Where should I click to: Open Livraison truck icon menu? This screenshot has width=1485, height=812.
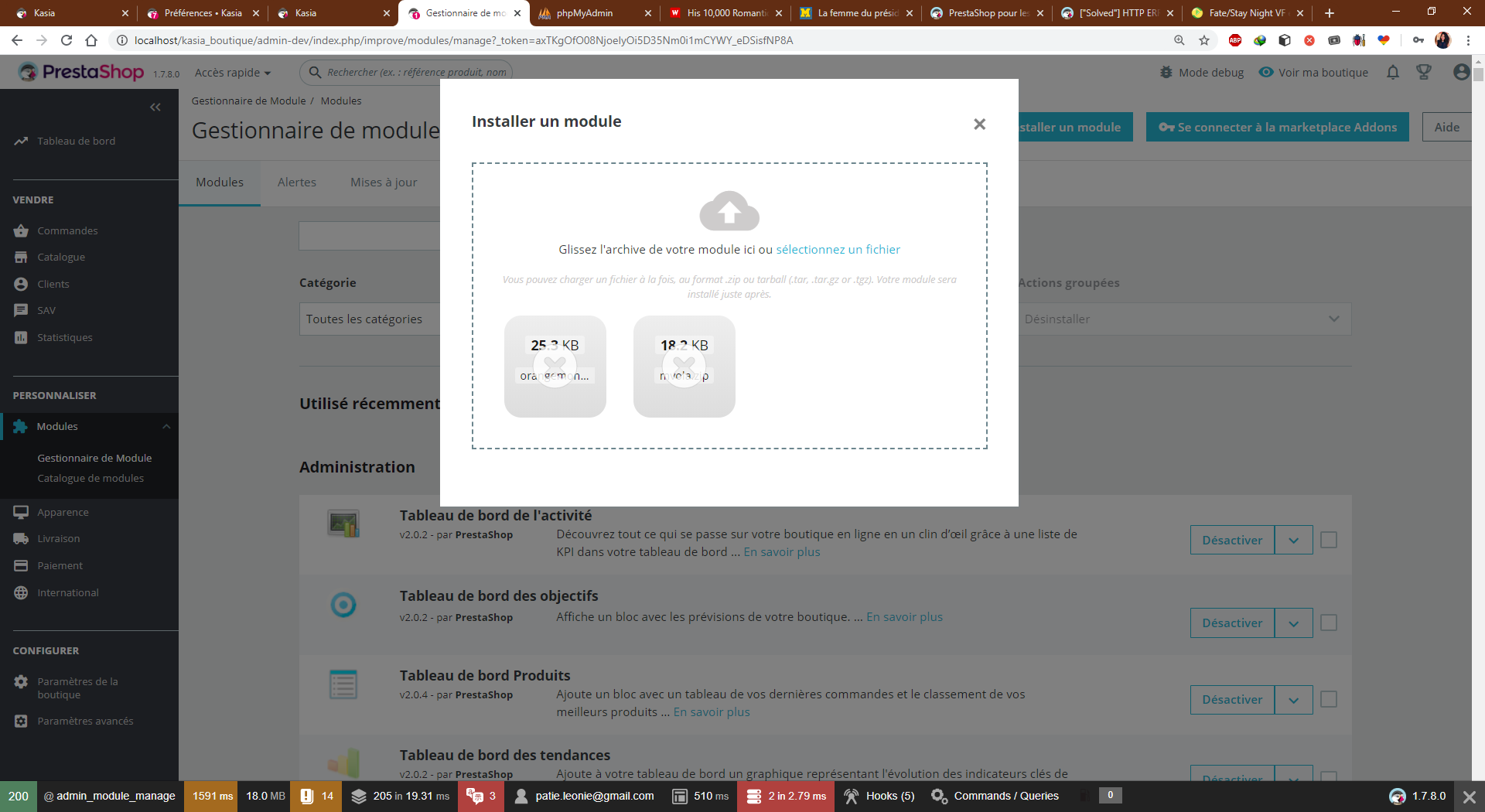point(21,538)
